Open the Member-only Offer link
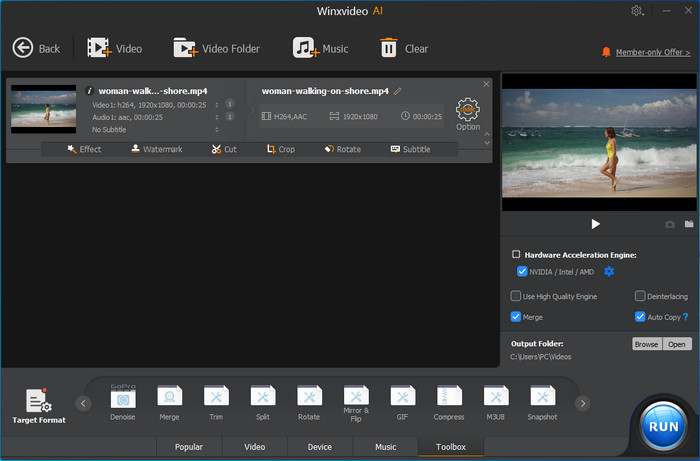Viewport: 700px width, 461px height. click(x=653, y=52)
